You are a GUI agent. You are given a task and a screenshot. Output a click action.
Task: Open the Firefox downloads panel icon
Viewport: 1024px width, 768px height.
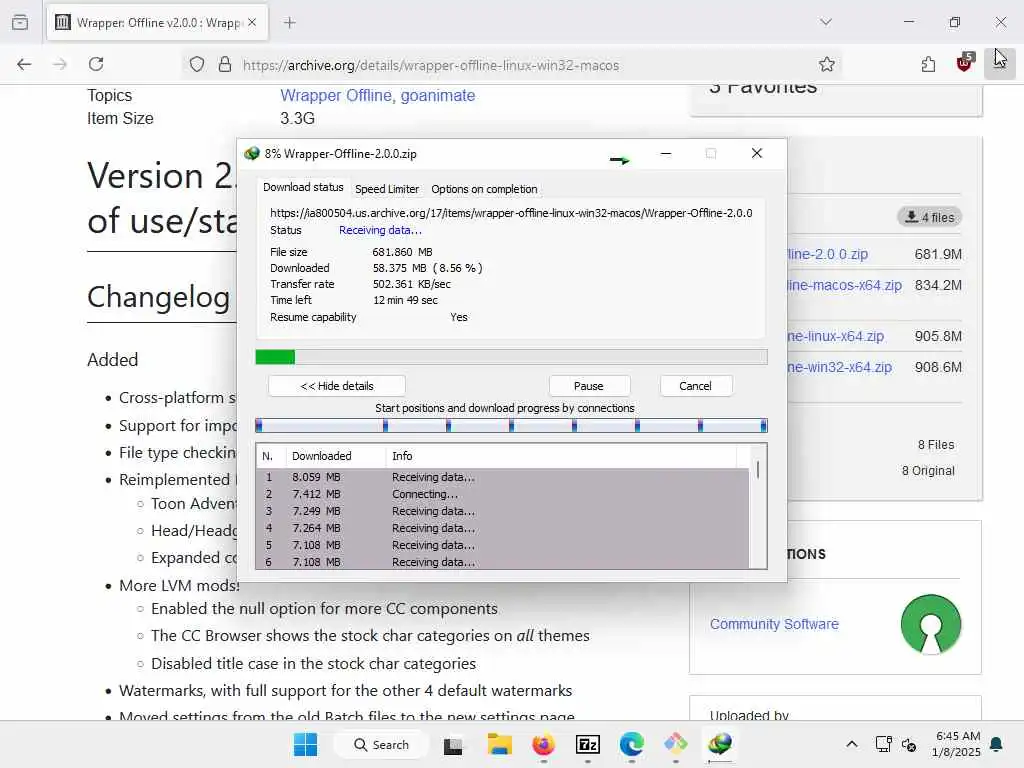tap(999, 64)
